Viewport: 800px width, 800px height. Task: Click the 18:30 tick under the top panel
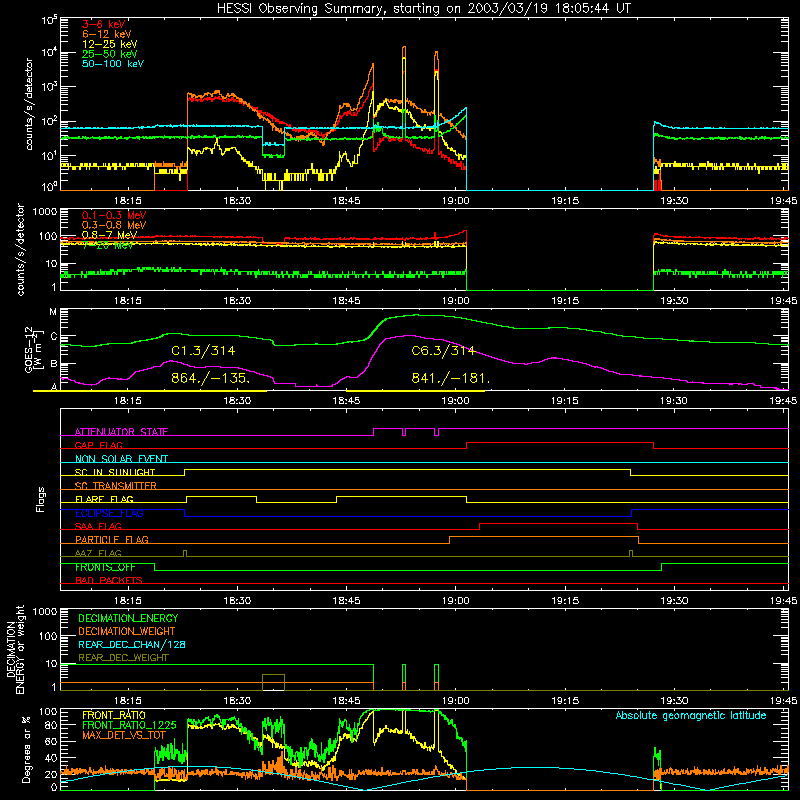click(237, 201)
